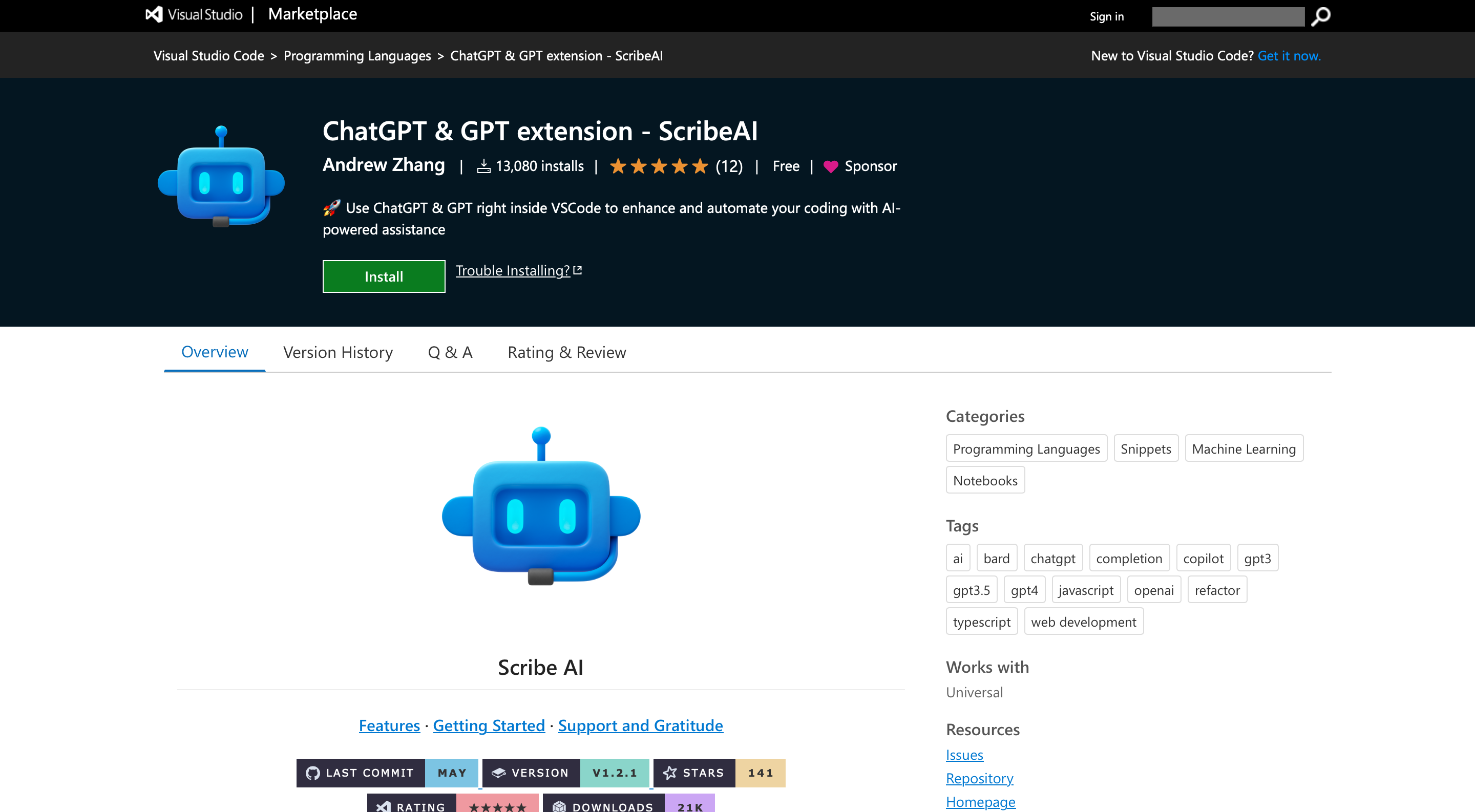Select the Machine Learning category
The width and height of the screenshot is (1475, 812).
click(x=1244, y=448)
